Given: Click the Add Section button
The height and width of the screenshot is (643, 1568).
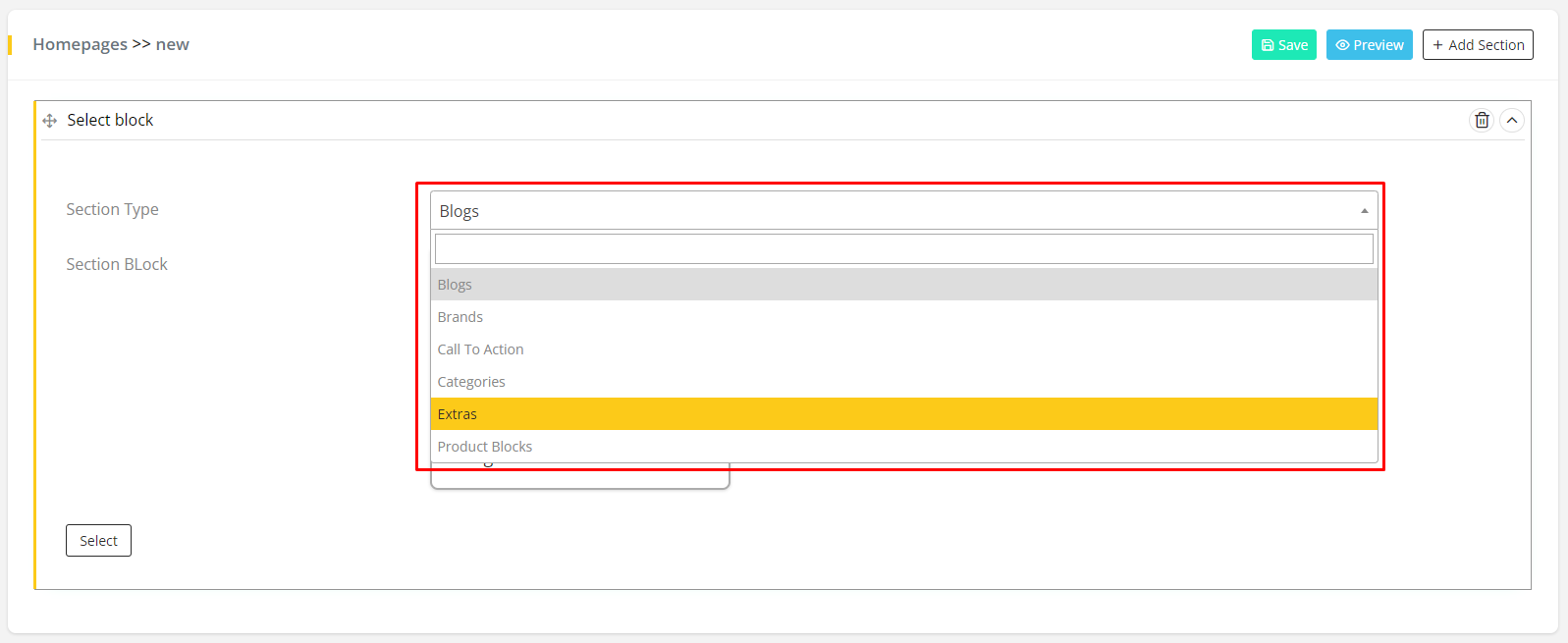Looking at the screenshot, I should click(1477, 45).
